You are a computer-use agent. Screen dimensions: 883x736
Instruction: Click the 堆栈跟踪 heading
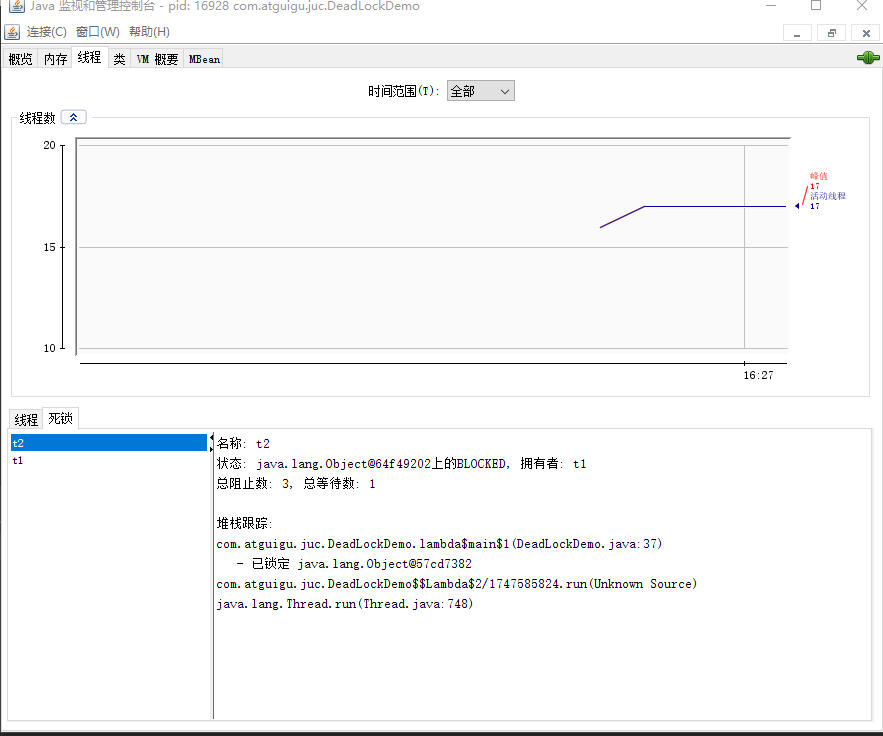click(x=244, y=524)
